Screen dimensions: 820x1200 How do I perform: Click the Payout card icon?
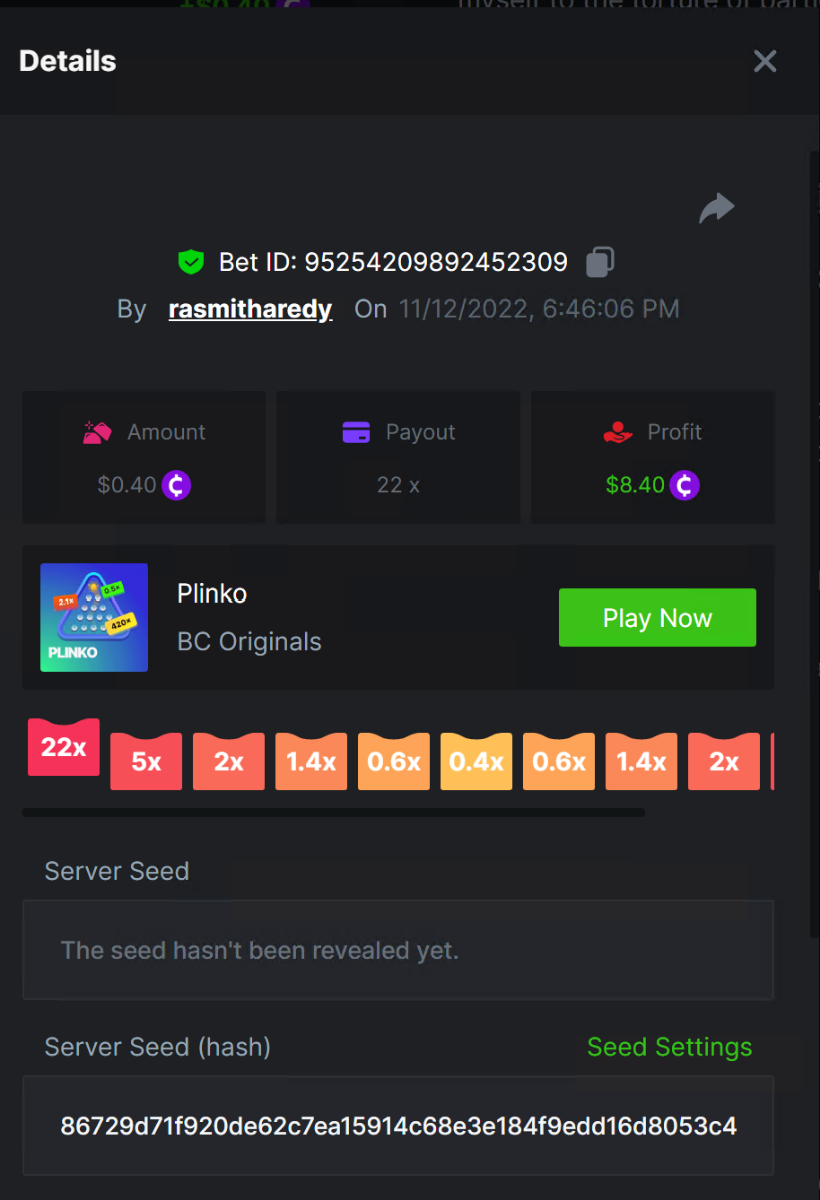pyautogui.click(x=356, y=432)
